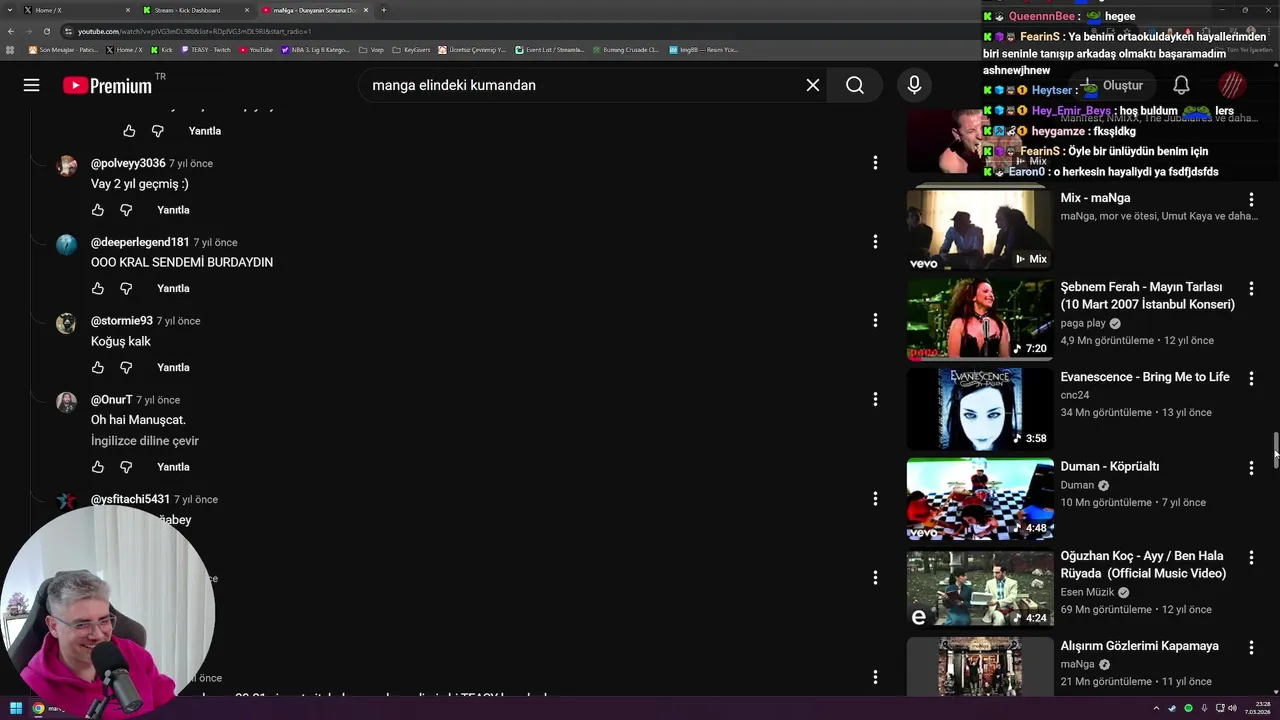Reply to @polveyy3036 with Yanıtla

173,210
